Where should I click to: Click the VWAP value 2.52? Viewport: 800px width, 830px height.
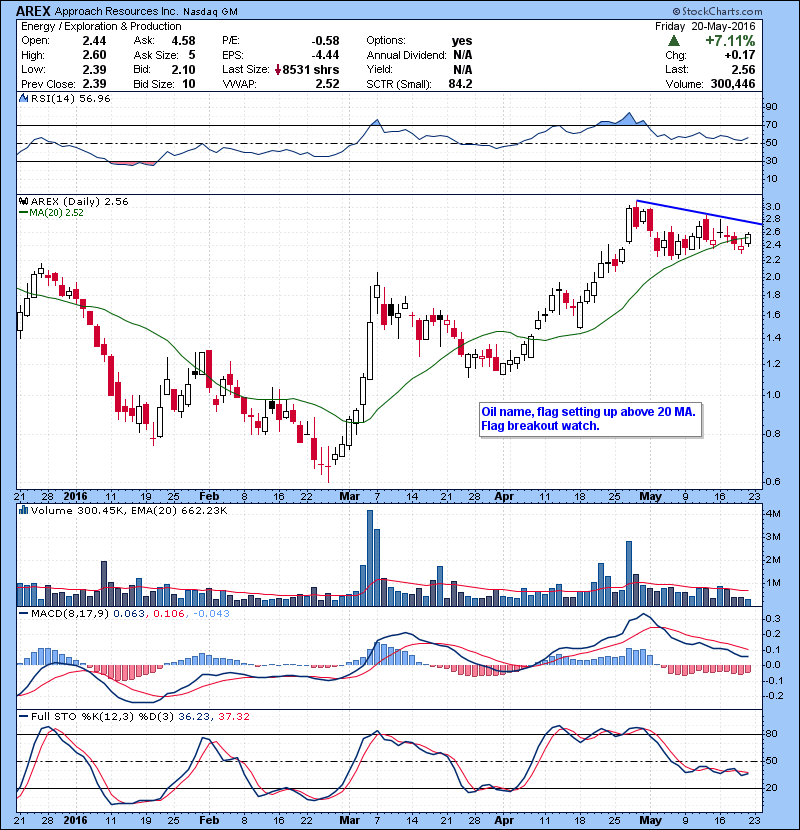(x=327, y=84)
